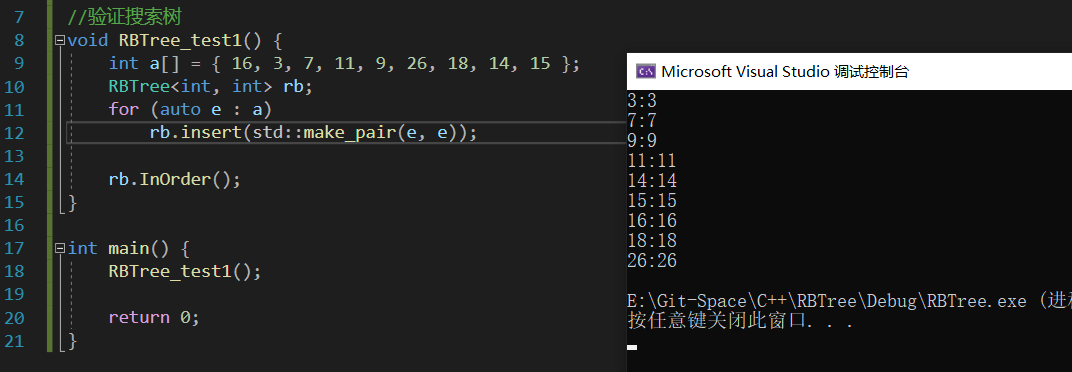
Task: Click the rb.insert call on line 12
Action: [x=312, y=133]
